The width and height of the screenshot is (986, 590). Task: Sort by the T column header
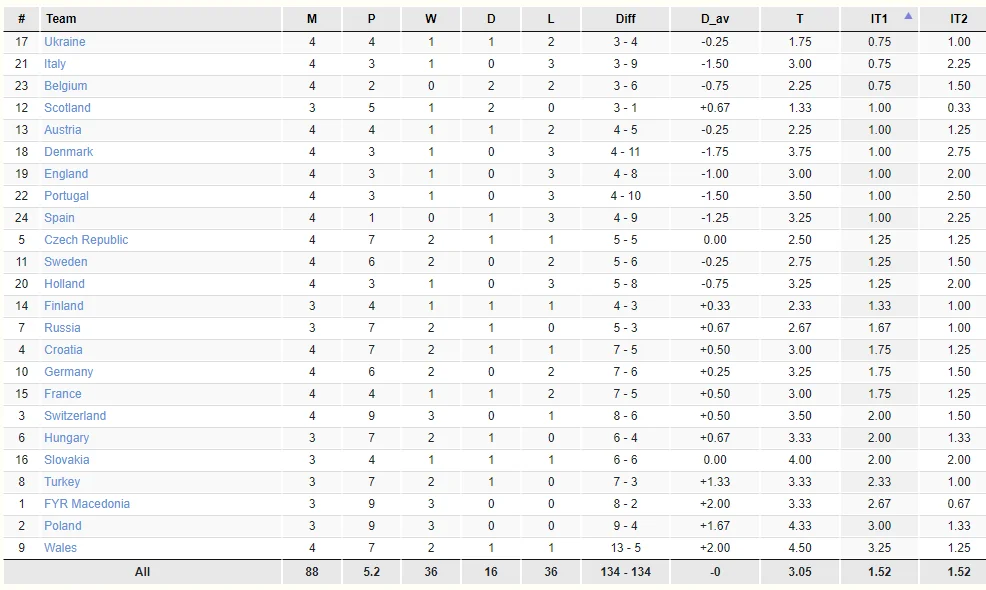tap(799, 19)
